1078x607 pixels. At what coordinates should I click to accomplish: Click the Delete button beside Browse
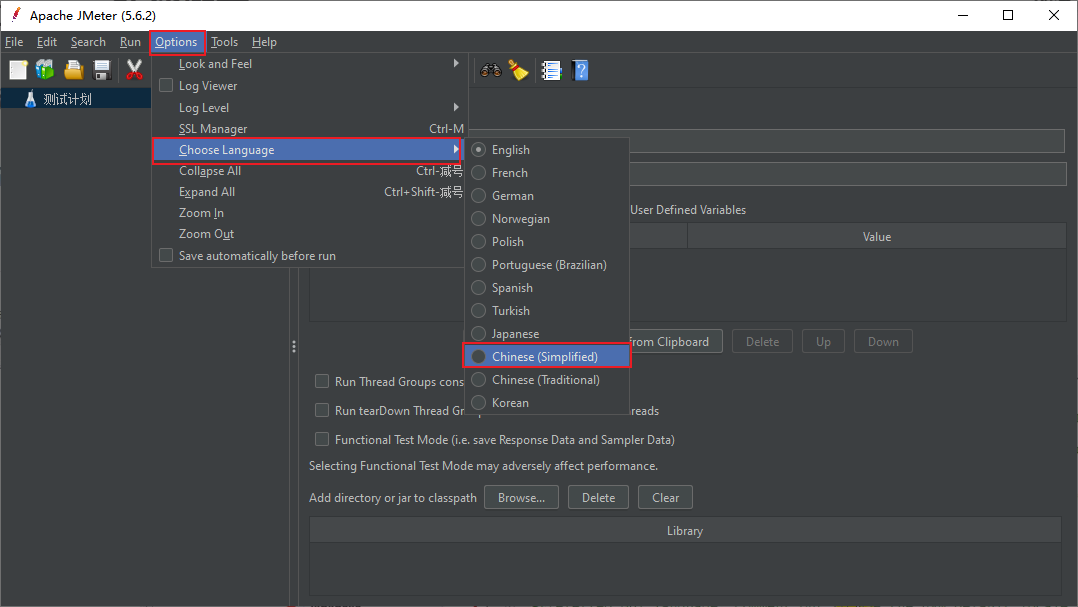point(598,498)
